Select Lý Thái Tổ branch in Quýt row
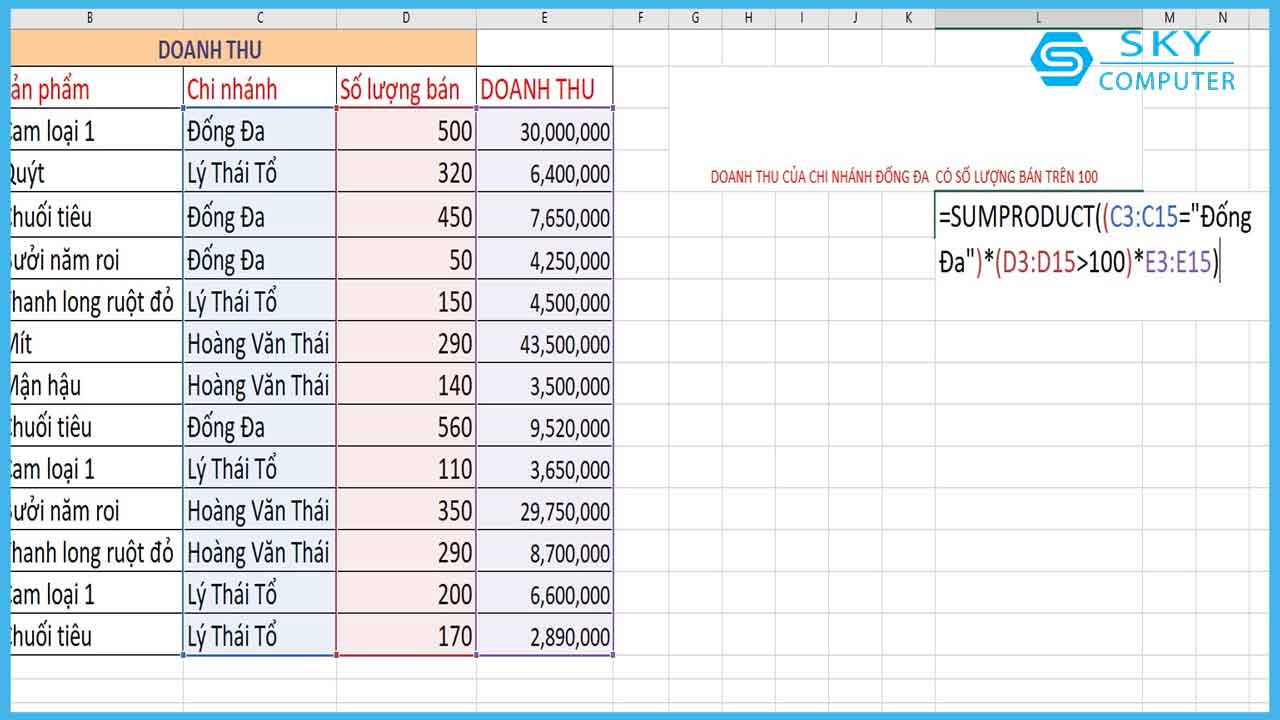Viewport: 1280px width, 720px height. tap(260, 173)
